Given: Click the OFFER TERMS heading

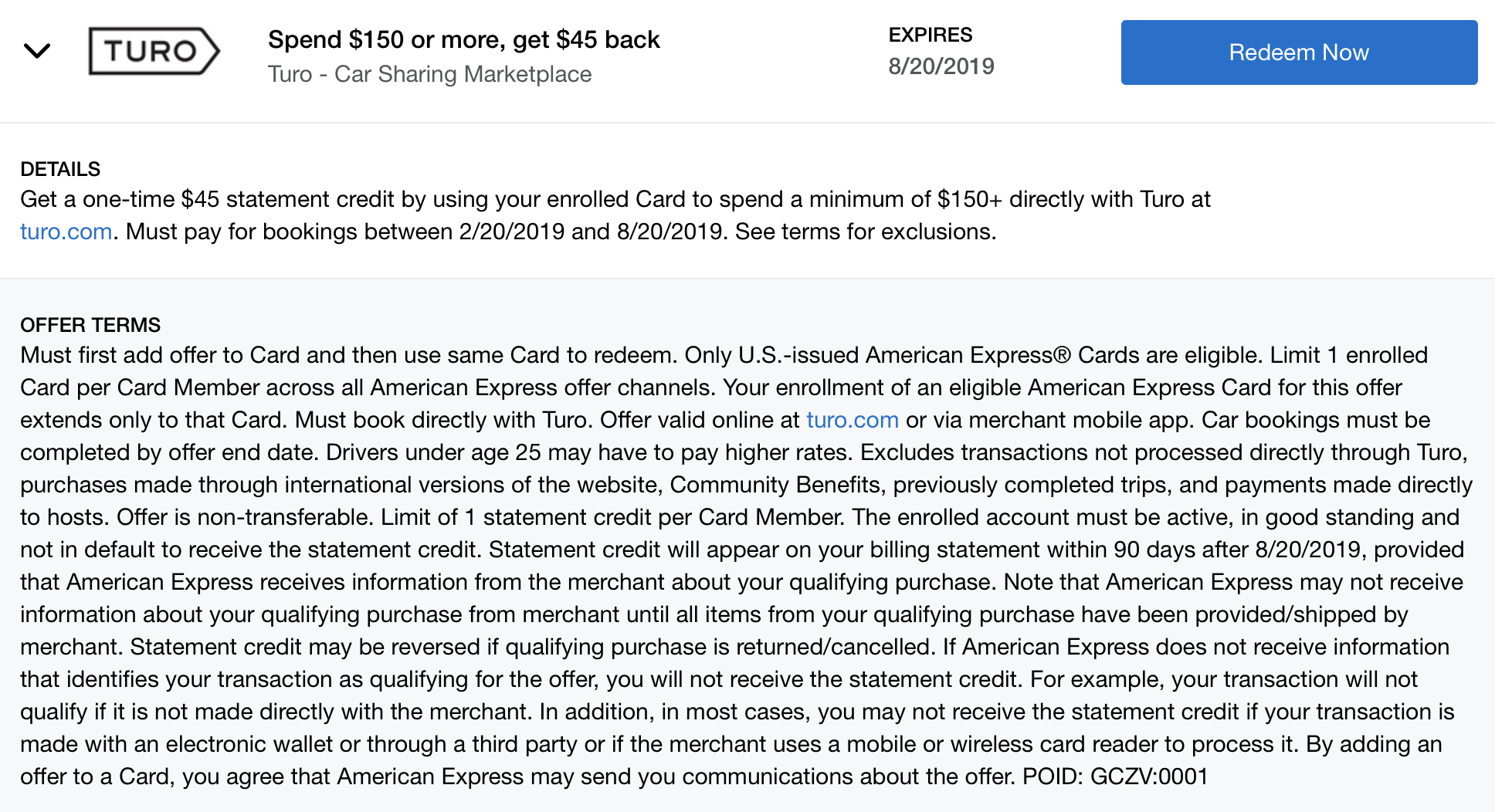Looking at the screenshot, I should [x=90, y=325].
